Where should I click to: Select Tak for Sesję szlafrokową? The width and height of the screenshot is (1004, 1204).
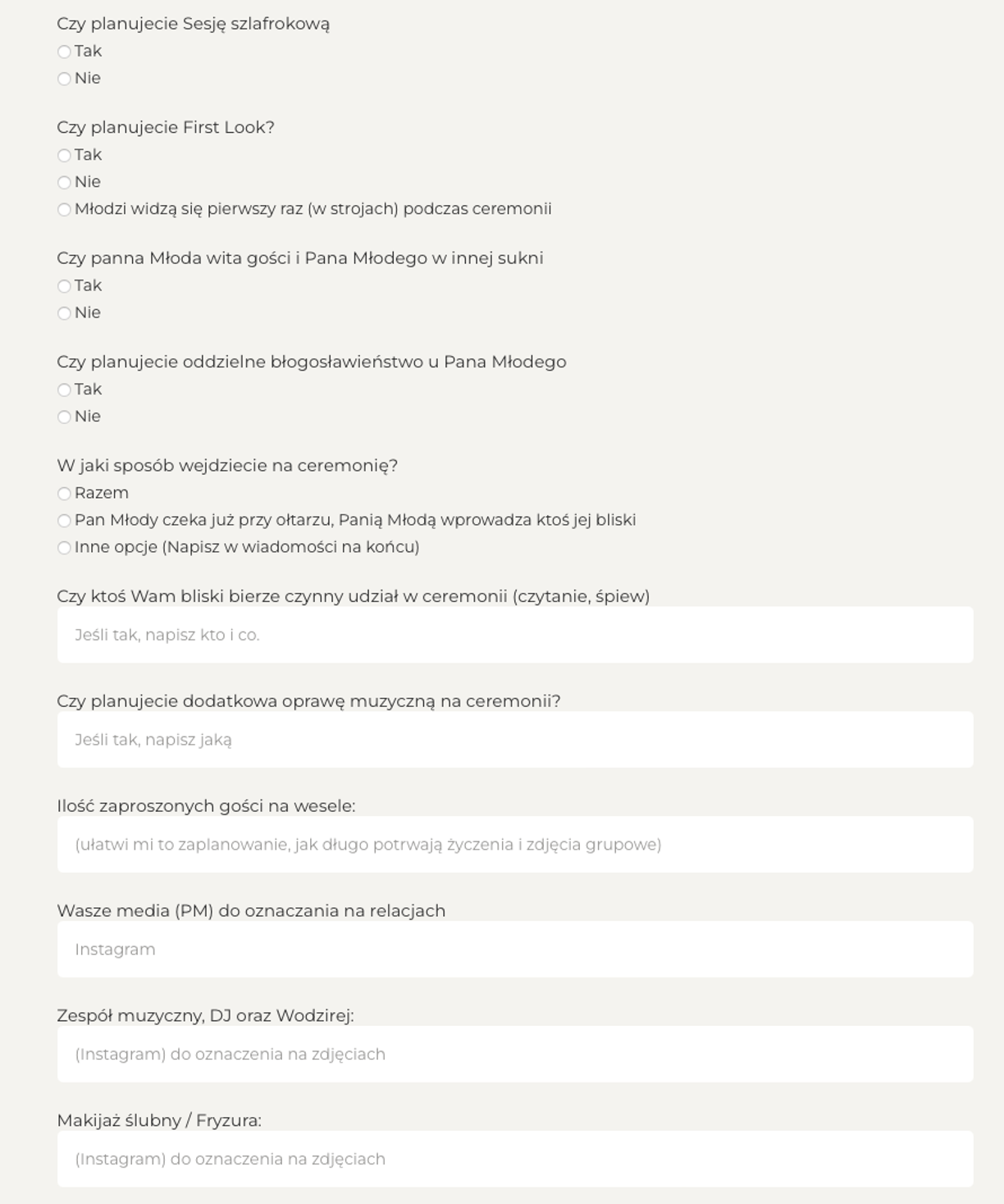pos(64,52)
